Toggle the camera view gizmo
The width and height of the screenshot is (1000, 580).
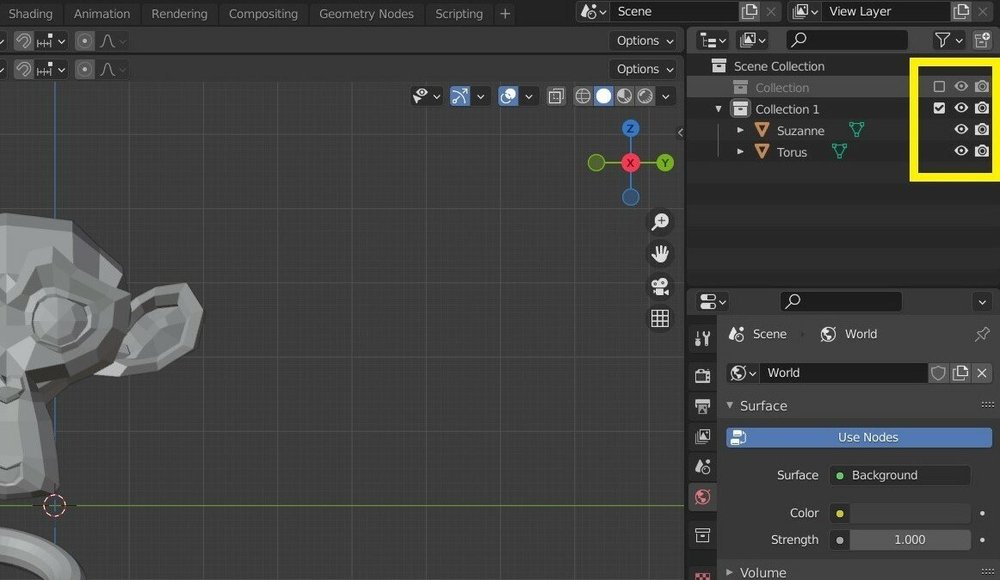(660, 286)
